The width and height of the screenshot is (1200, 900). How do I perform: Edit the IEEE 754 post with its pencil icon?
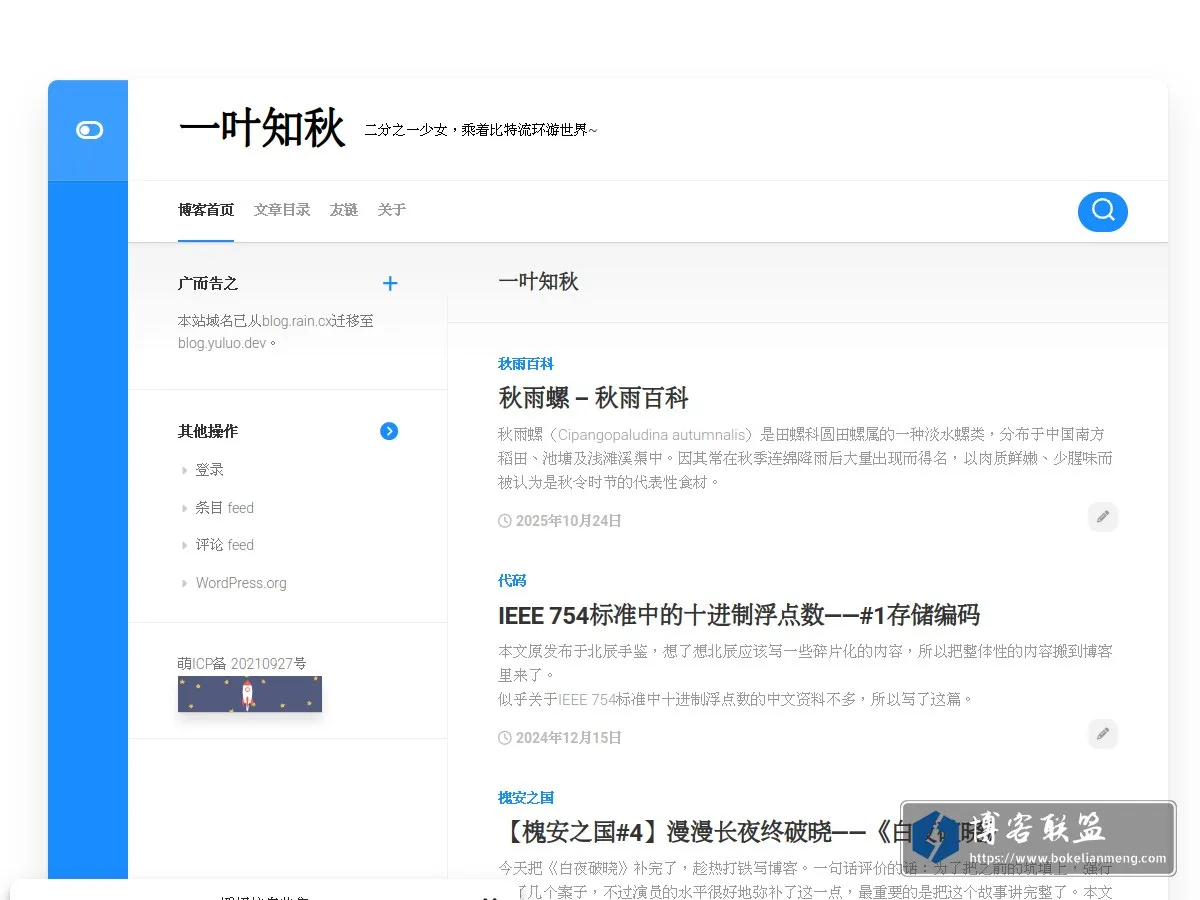coord(1103,734)
